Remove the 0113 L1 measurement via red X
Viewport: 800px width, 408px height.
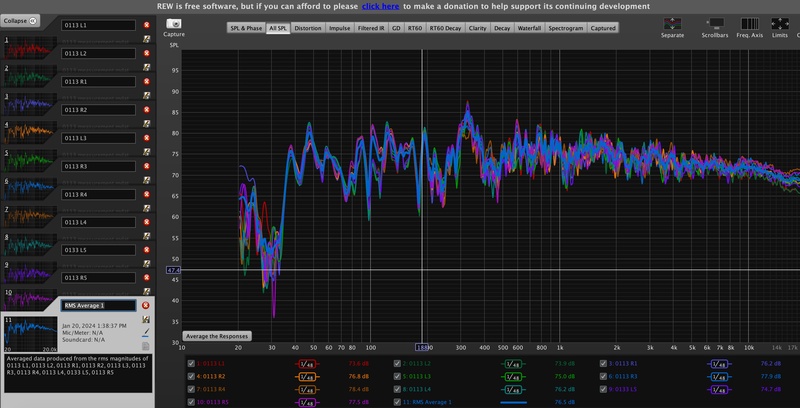[146, 24]
